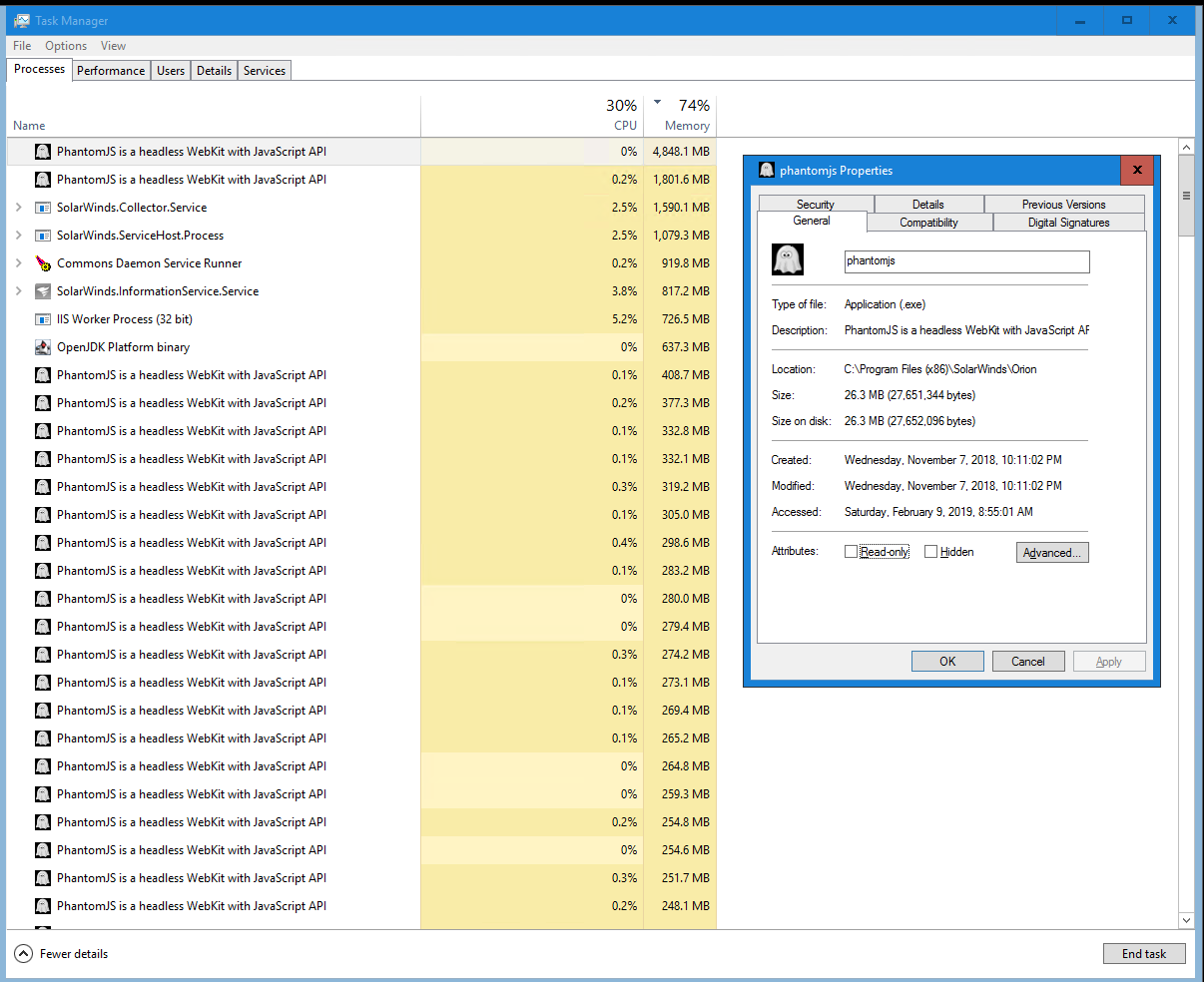Open the Digital Signatures tab
Viewport: 1204px width, 982px height.
[x=1069, y=223]
